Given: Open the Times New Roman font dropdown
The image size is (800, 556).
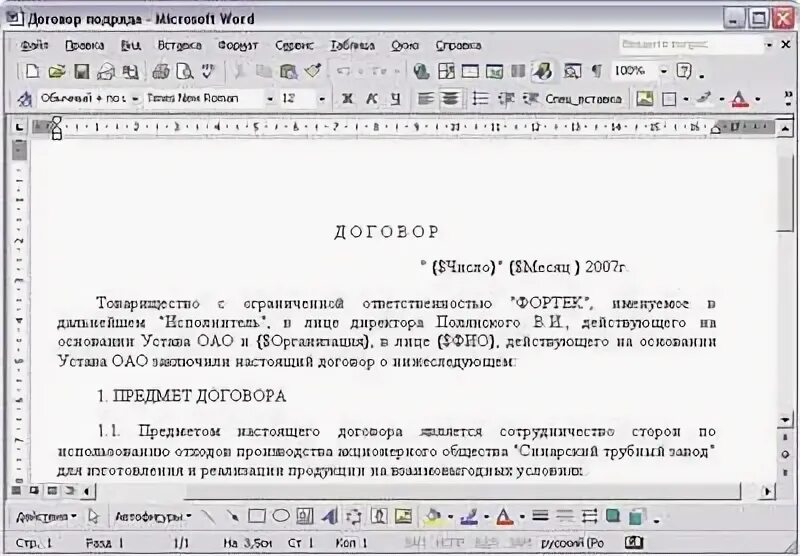Looking at the screenshot, I should pos(270,98).
